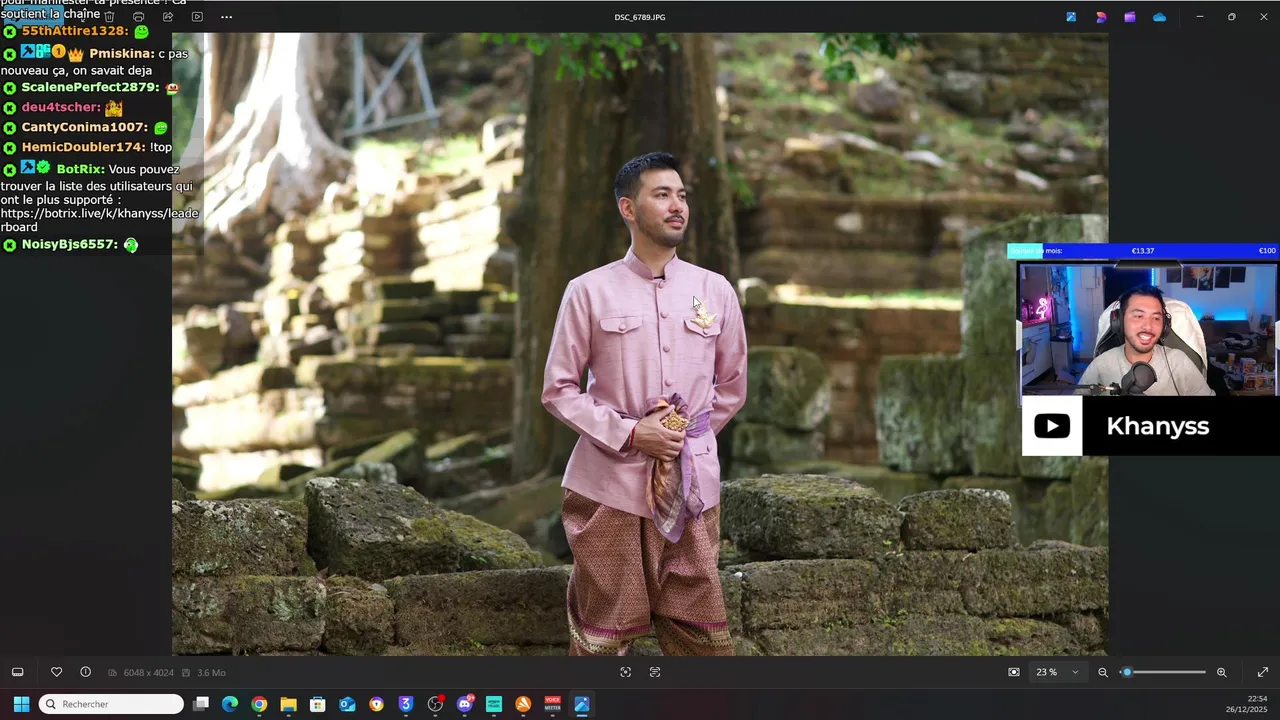Viewport: 1280px width, 720px height.
Task: Mark photo as favorite with heart icon
Action: (56, 672)
